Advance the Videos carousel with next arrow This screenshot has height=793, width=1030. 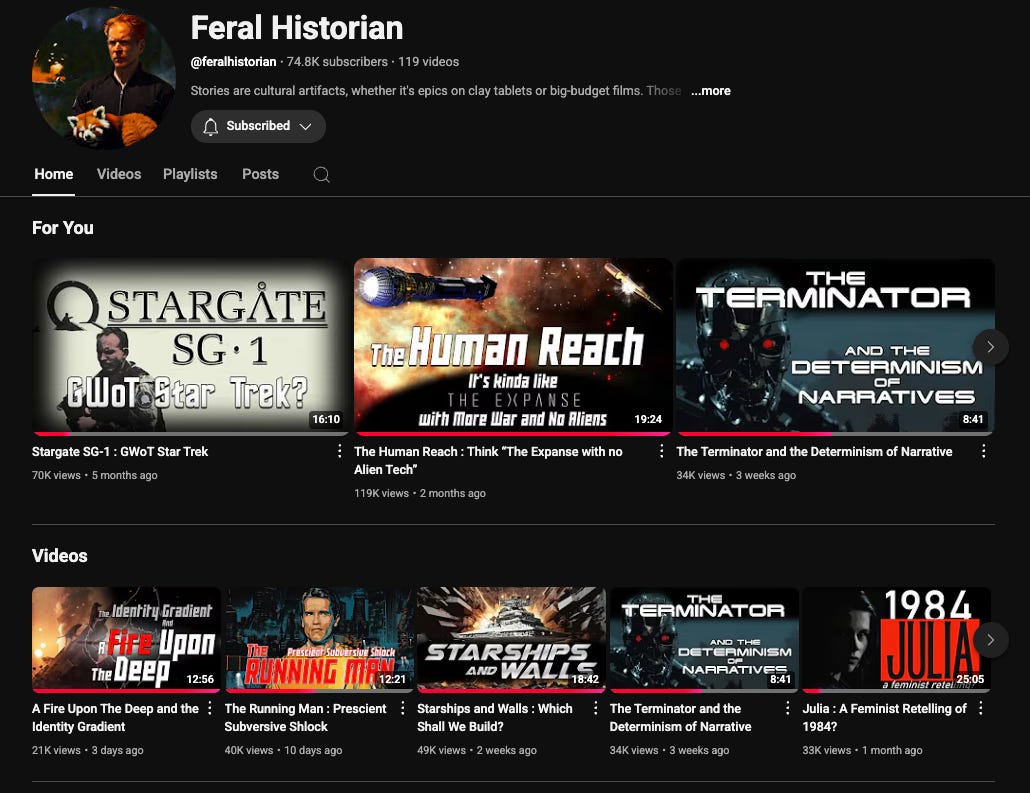click(x=991, y=640)
